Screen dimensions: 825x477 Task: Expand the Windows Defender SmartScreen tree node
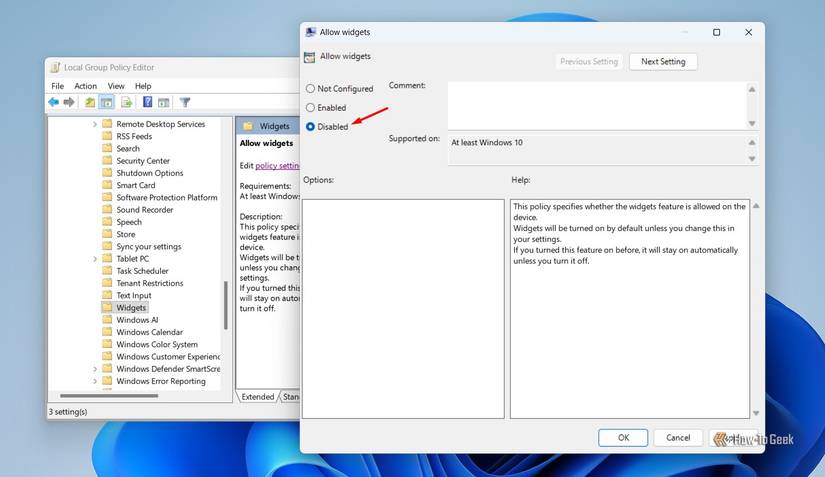(x=95, y=369)
